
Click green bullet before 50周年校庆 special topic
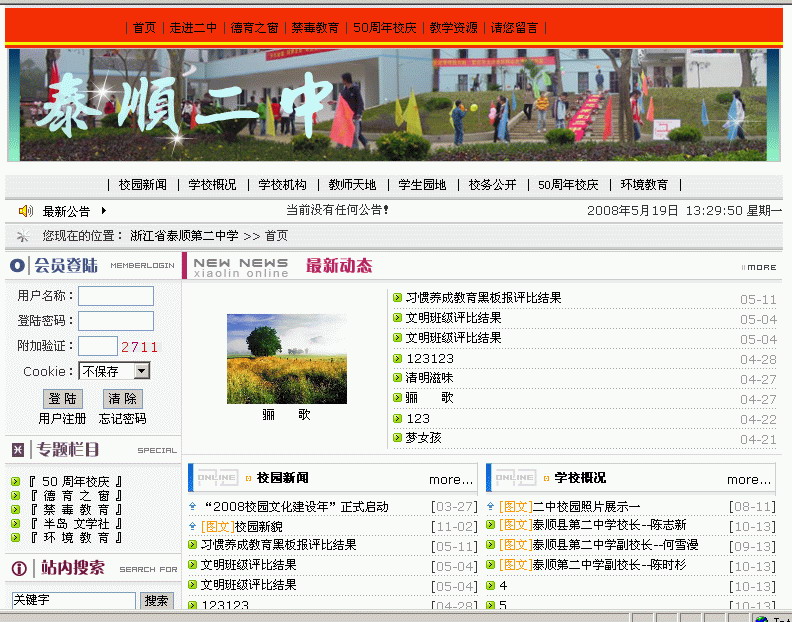coord(16,482)
